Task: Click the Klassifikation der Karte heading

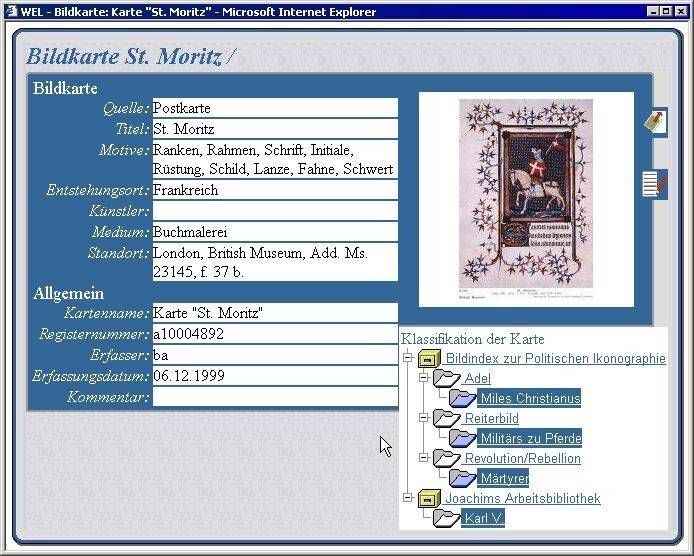Action: click(x=472, y=339)
